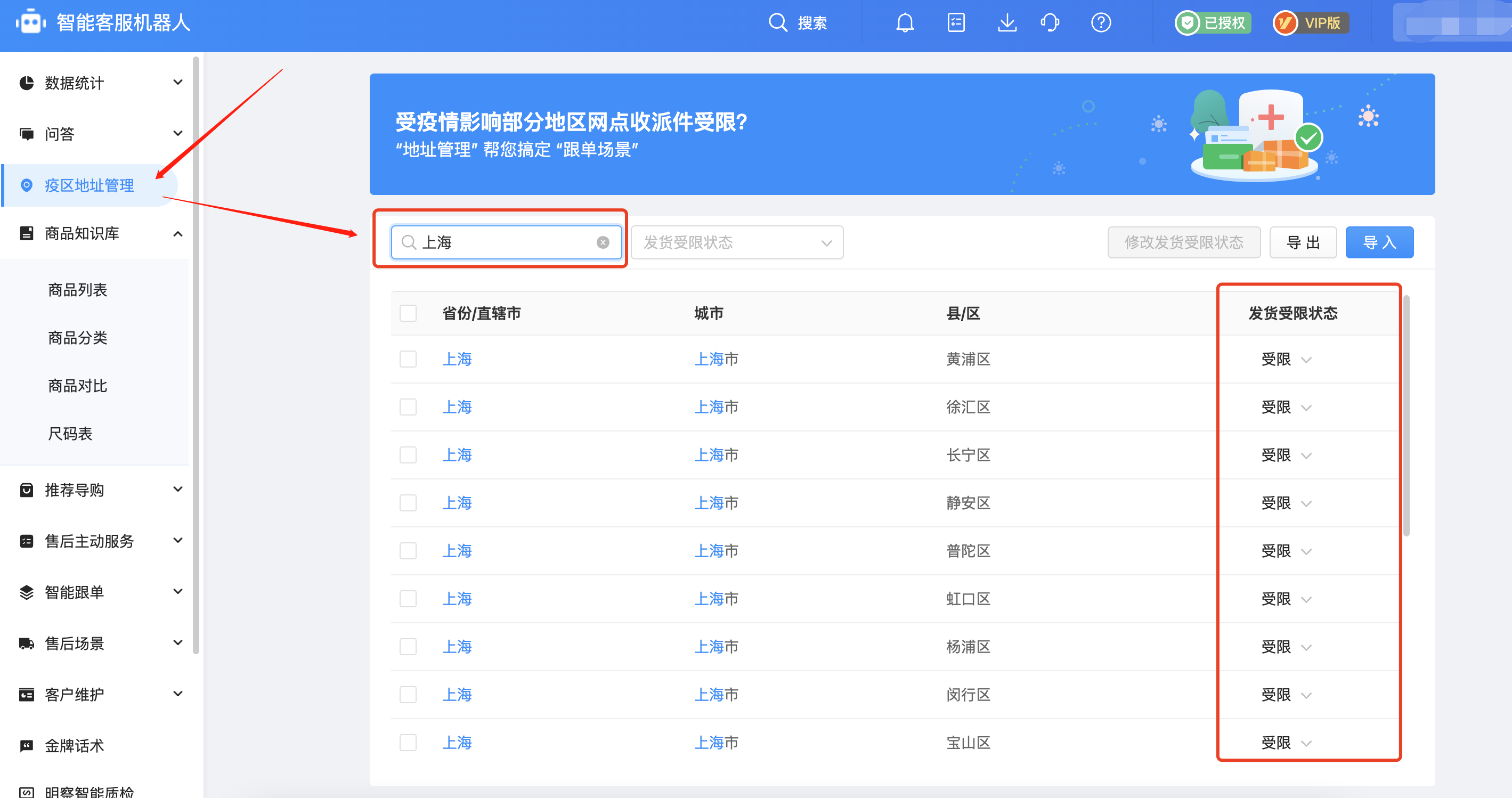The height and width of the screenshot is (798, 1512).
Task: Click the sidebar vertical scrollbar
Action: (196, 355)
